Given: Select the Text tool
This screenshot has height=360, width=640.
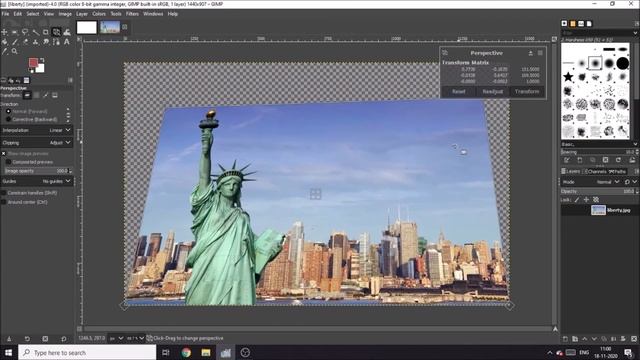Looking at the screenshot, I should point(67,42).
